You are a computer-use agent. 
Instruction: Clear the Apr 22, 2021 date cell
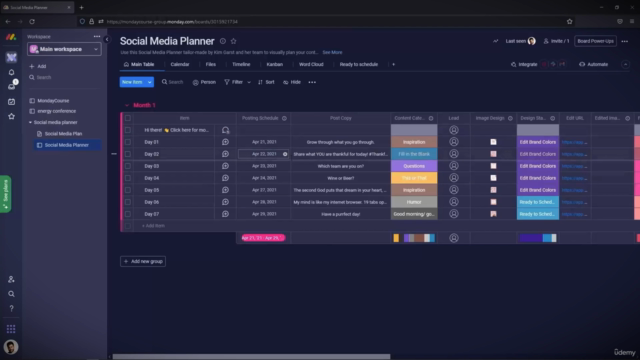point(285,154)
